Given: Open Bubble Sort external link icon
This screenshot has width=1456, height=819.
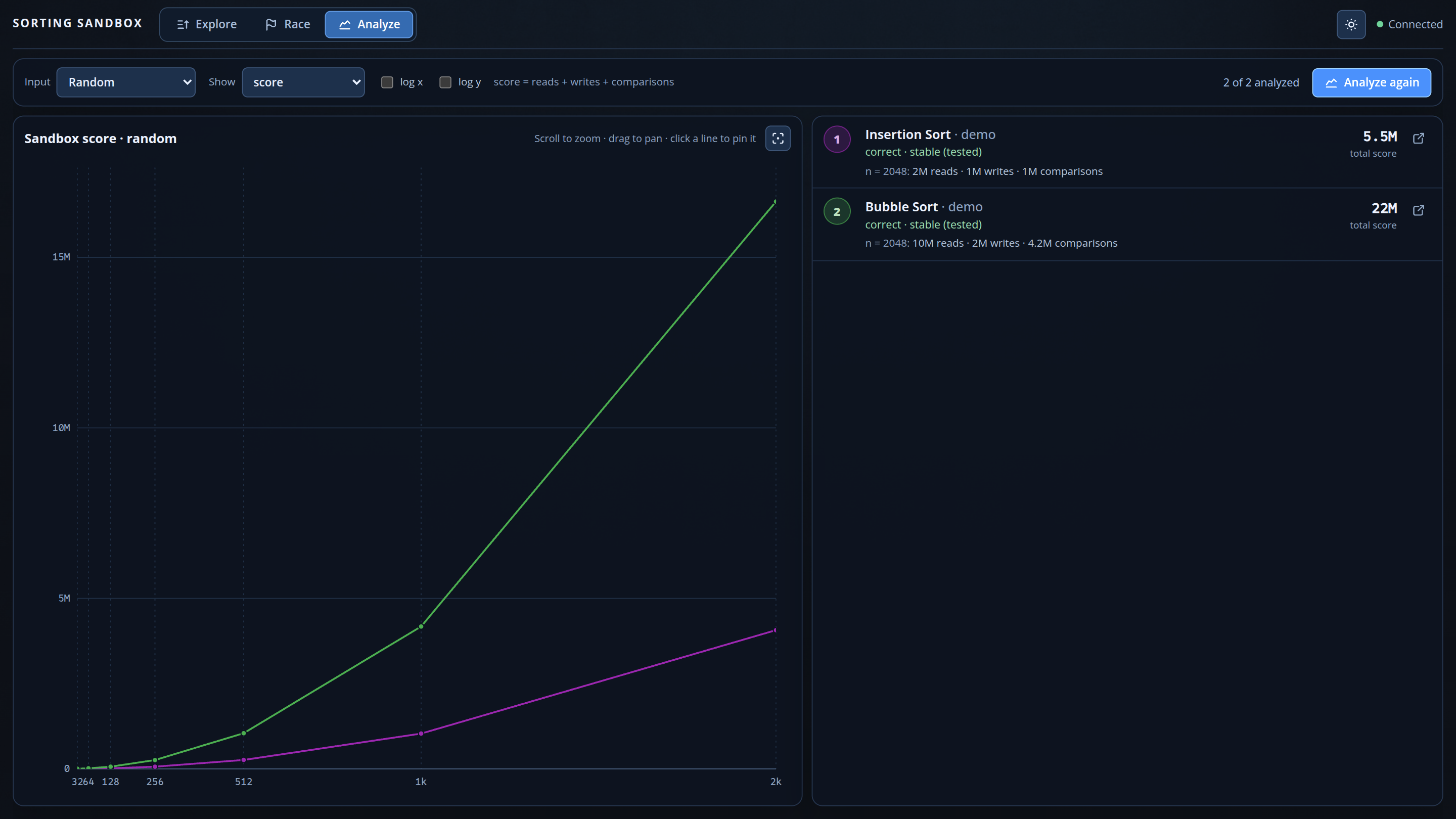Looking at the screenshot, I should click(x=1419, y=210).
